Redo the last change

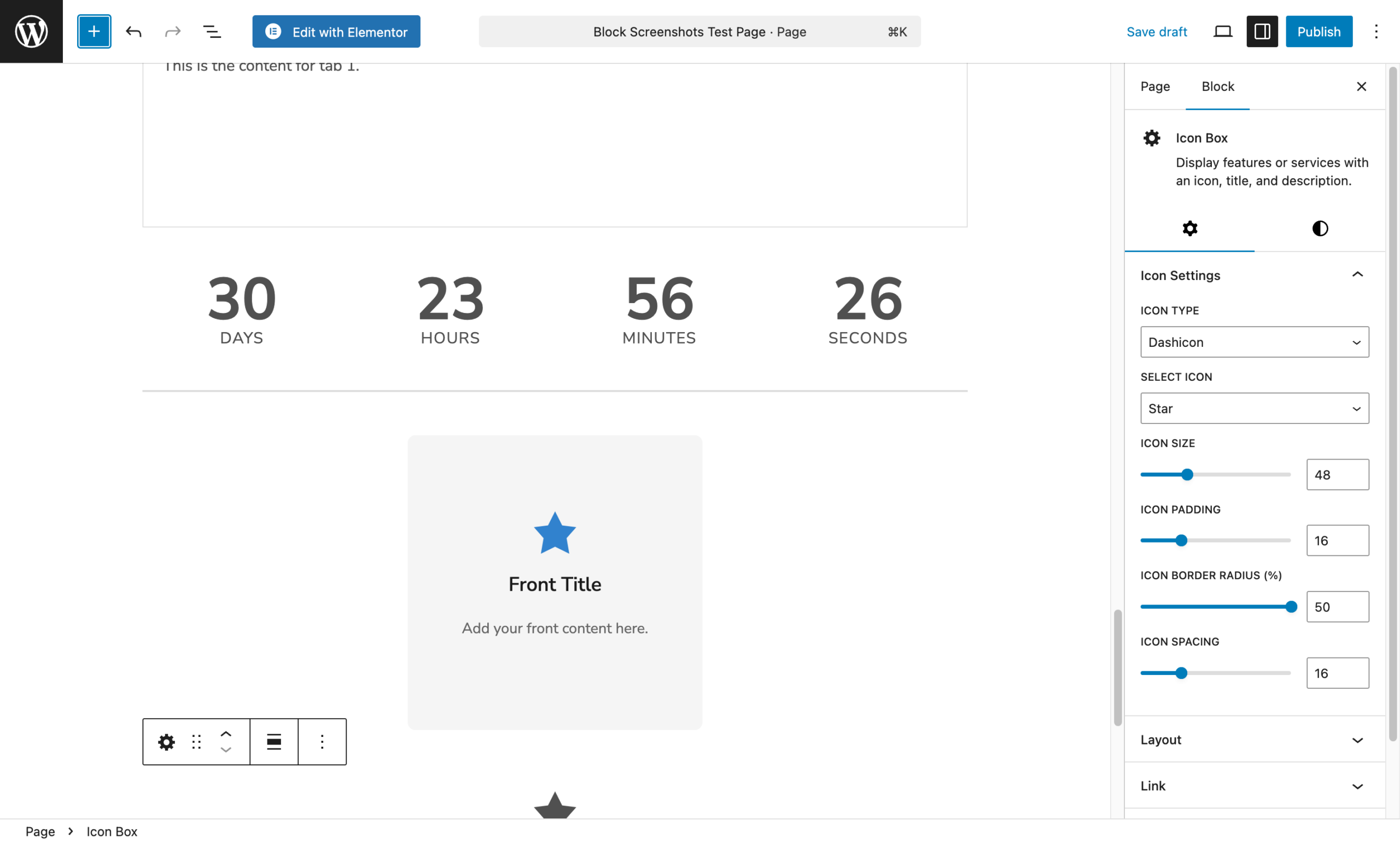[173, 31]
